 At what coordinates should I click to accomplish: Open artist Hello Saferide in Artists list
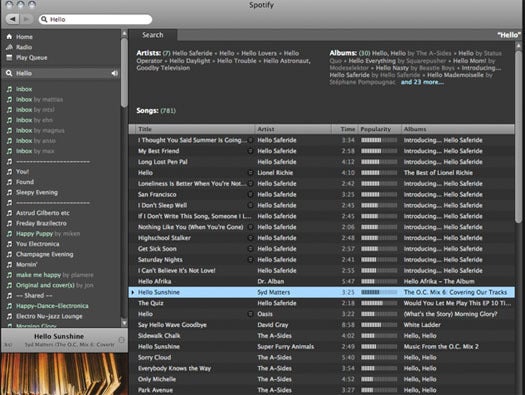point(192,53)
